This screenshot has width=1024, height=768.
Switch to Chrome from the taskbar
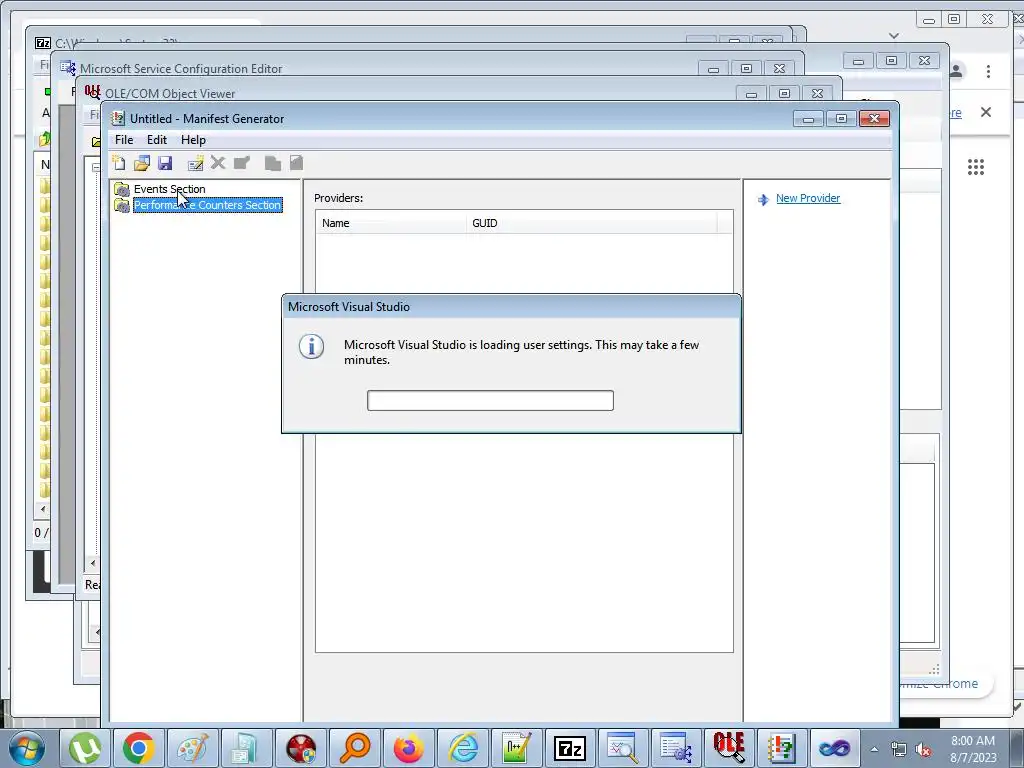click(x=138, y=748)
